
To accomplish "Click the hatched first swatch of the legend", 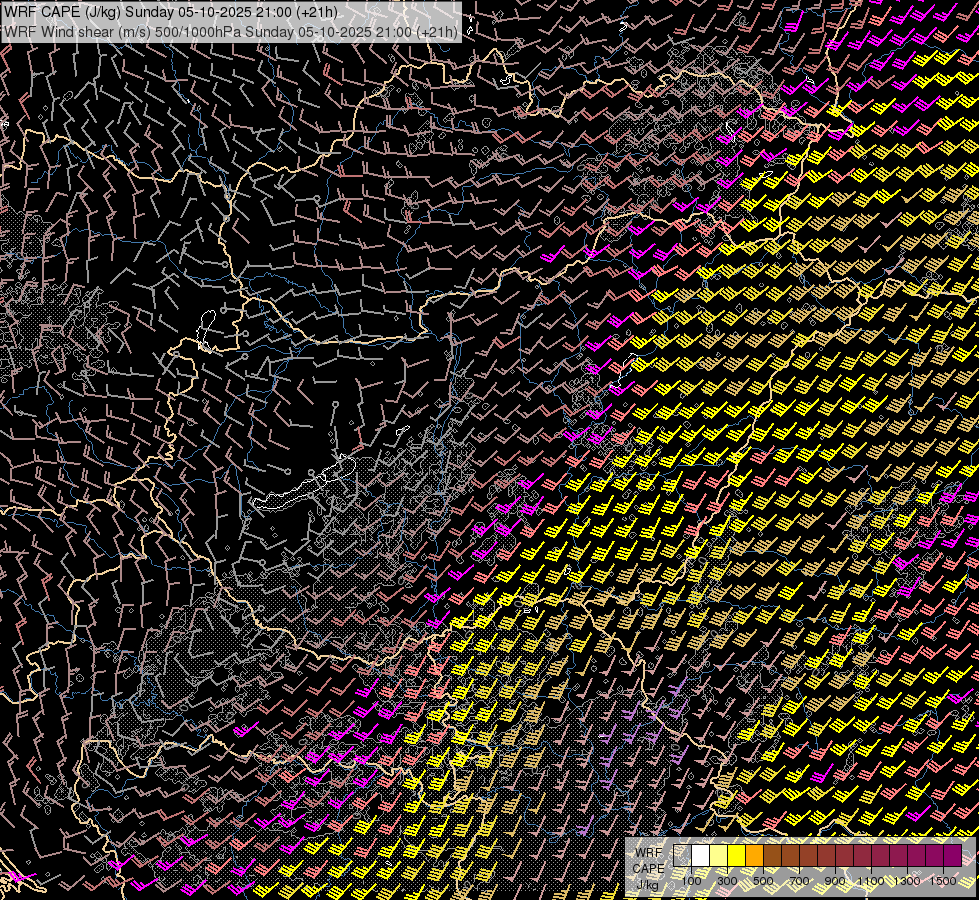I will point(683,855).
